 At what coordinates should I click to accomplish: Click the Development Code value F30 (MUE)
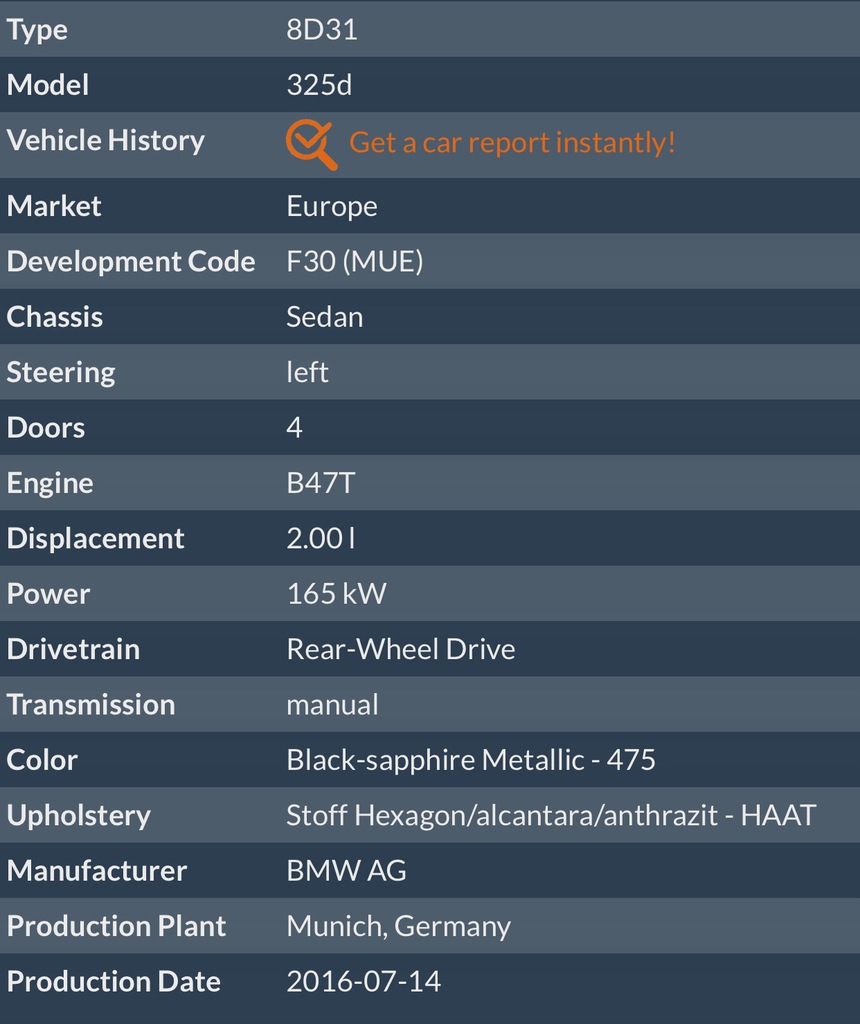(x=355, y=261)
